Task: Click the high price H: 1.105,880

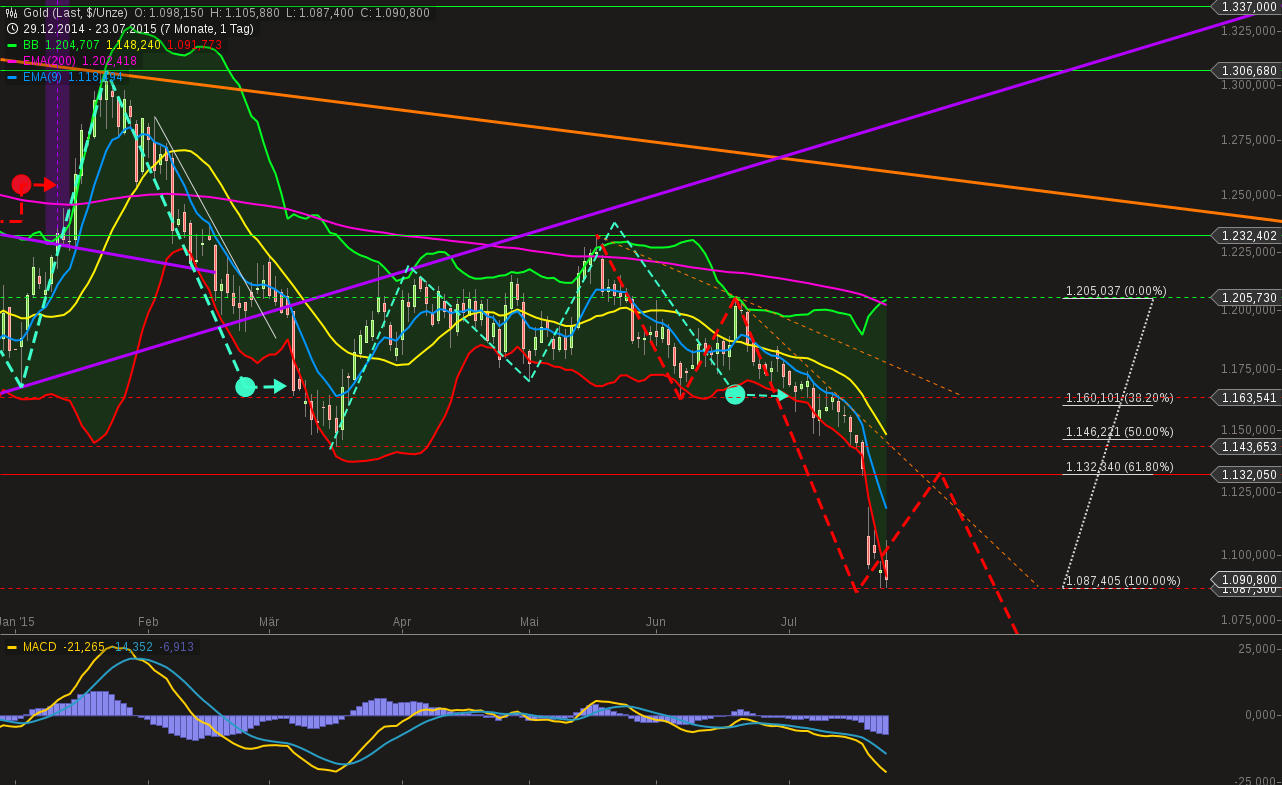Action: tap(245, 13)
